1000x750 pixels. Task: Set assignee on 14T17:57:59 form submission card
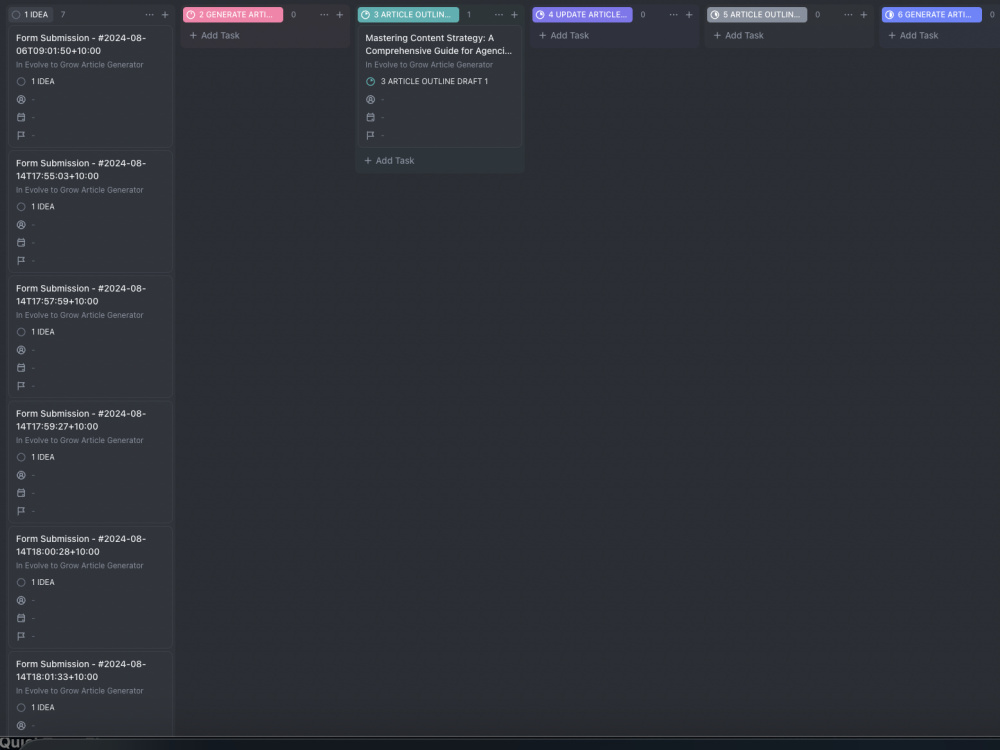tap(21, 350)
